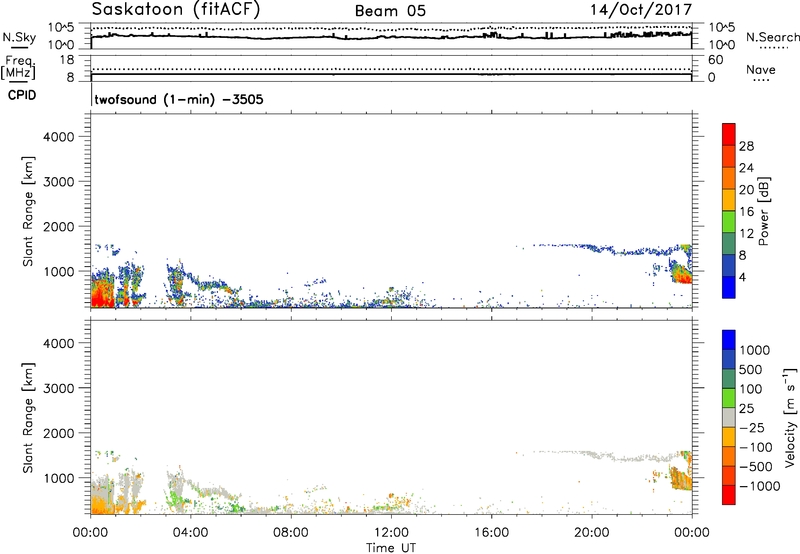Pick the light green 12–16 dB power swatch
The width and height of the screenshot is (800, 554).
point(729,222)
